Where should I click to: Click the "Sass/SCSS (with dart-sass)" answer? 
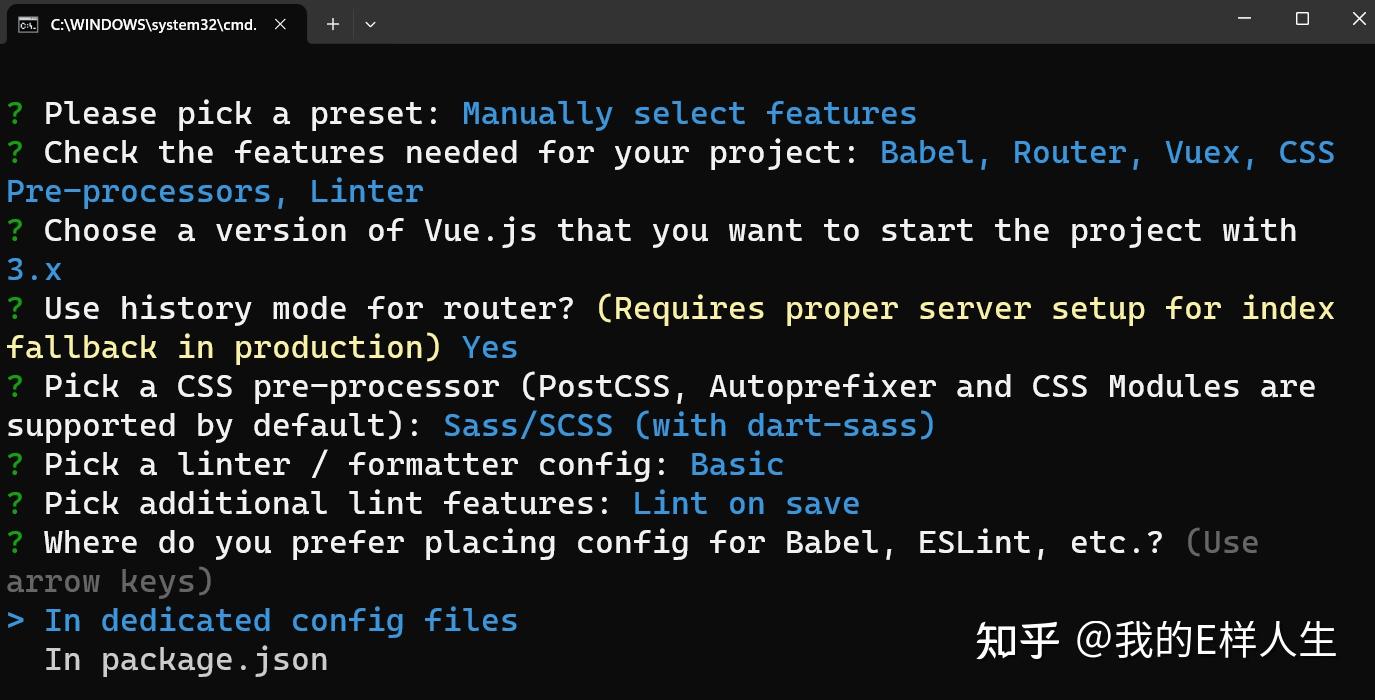689,426
